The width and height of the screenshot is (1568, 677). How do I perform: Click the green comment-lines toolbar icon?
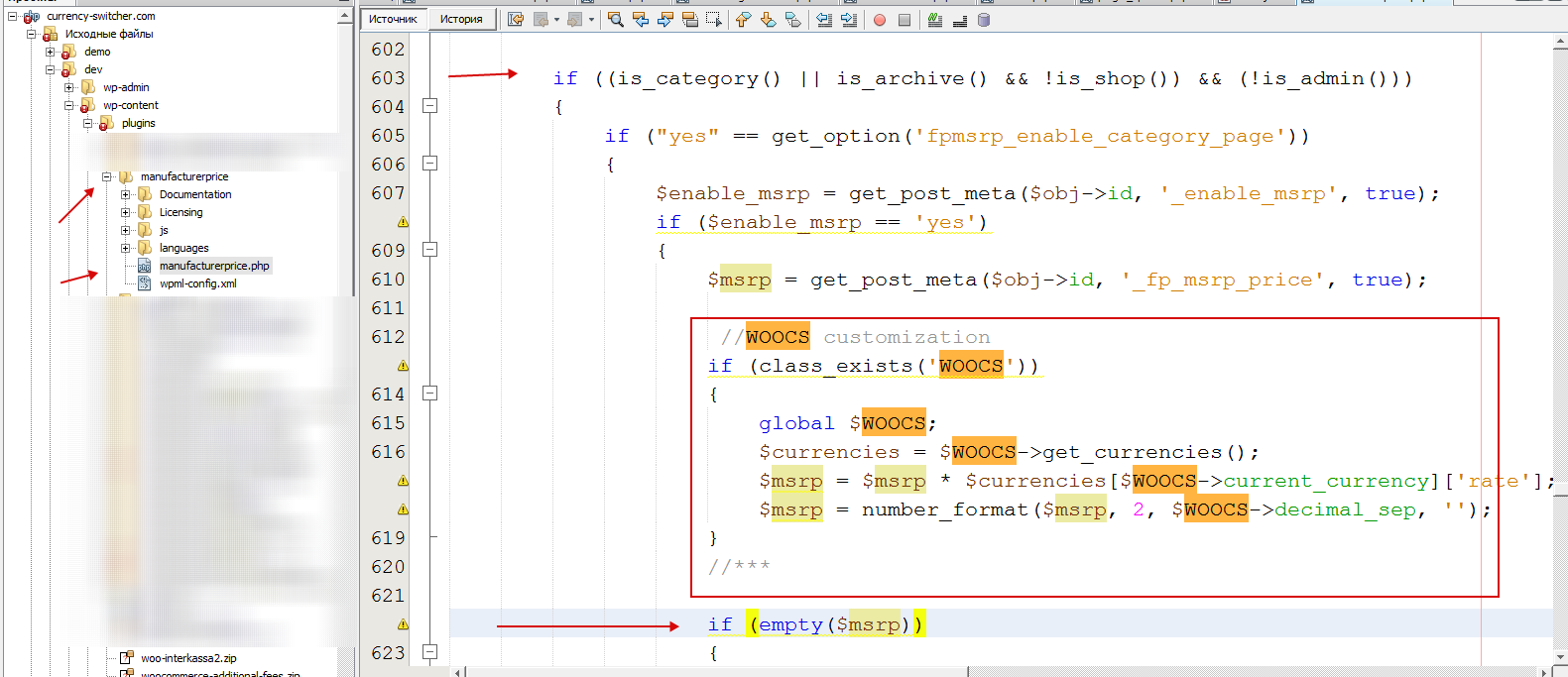tap(935, 20)
